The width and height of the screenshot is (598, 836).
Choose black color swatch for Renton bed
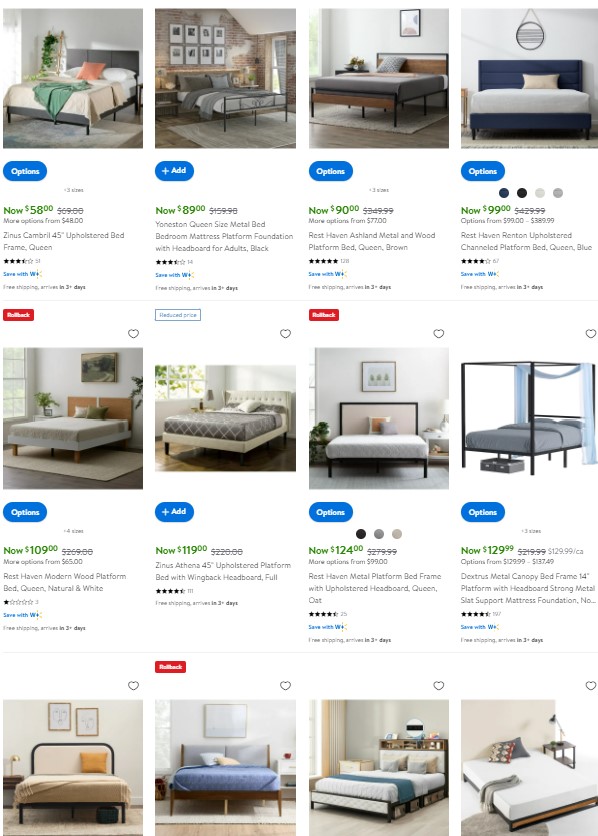tap(522, 193)
